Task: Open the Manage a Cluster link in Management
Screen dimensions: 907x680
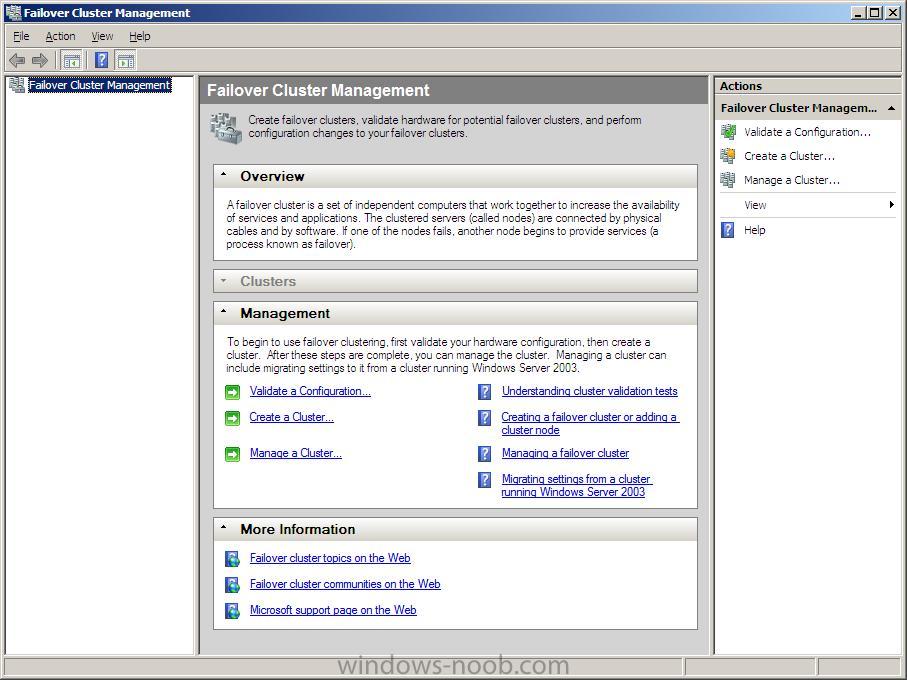Action: (296, 453)
